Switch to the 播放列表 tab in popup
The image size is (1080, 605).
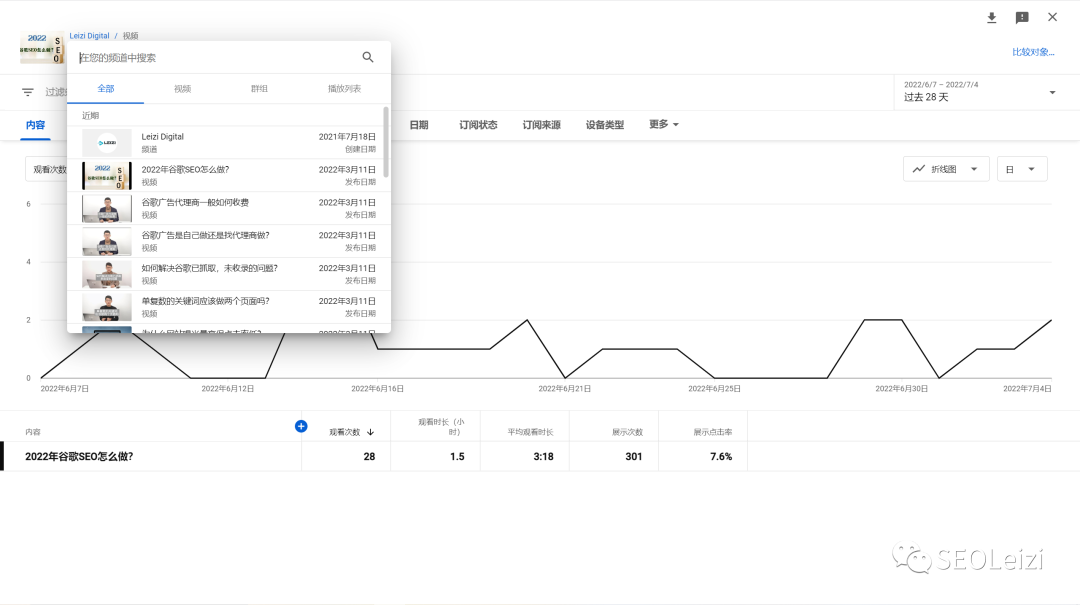click(x=344, y=89)
